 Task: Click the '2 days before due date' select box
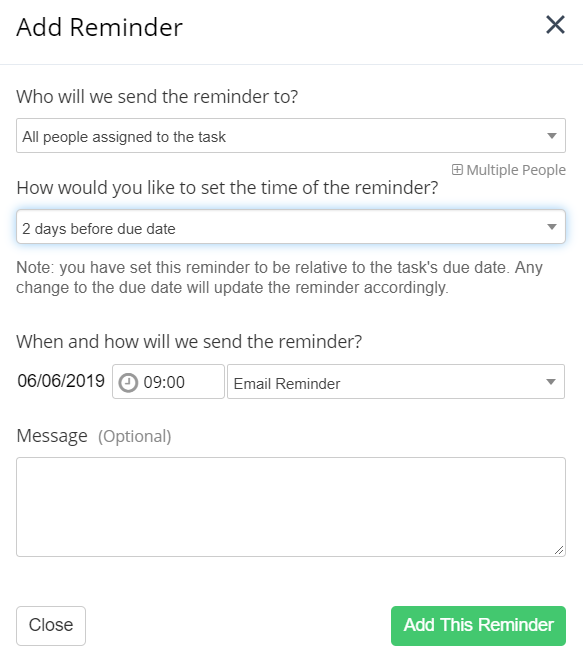(x=291, y=227)
